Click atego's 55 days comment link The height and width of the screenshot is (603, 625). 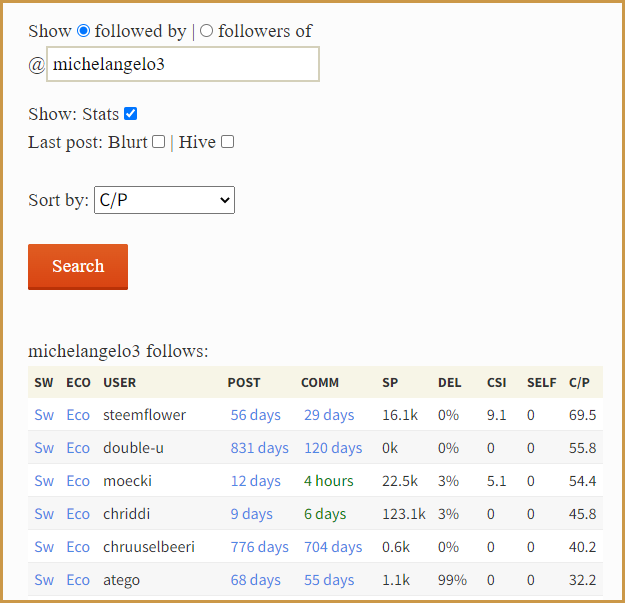(x=329, y=580)
